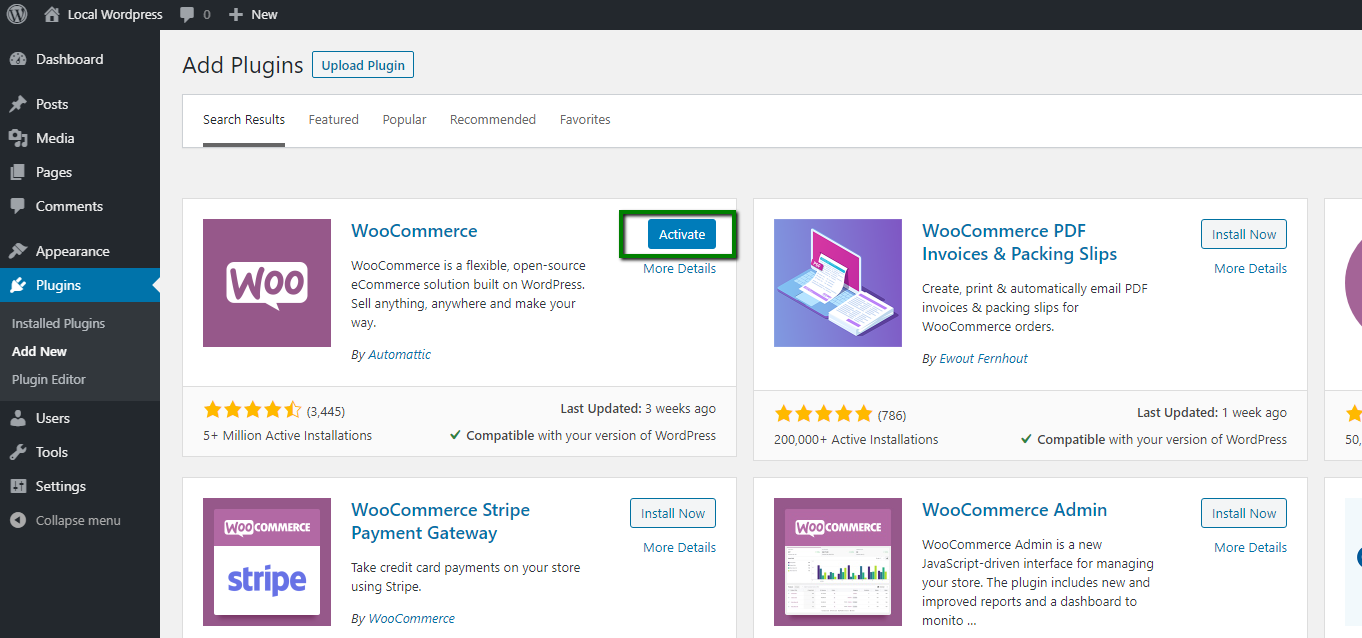Open Plugin Editor submenu
The image size is (1362, 638).
tap(49, 379)
